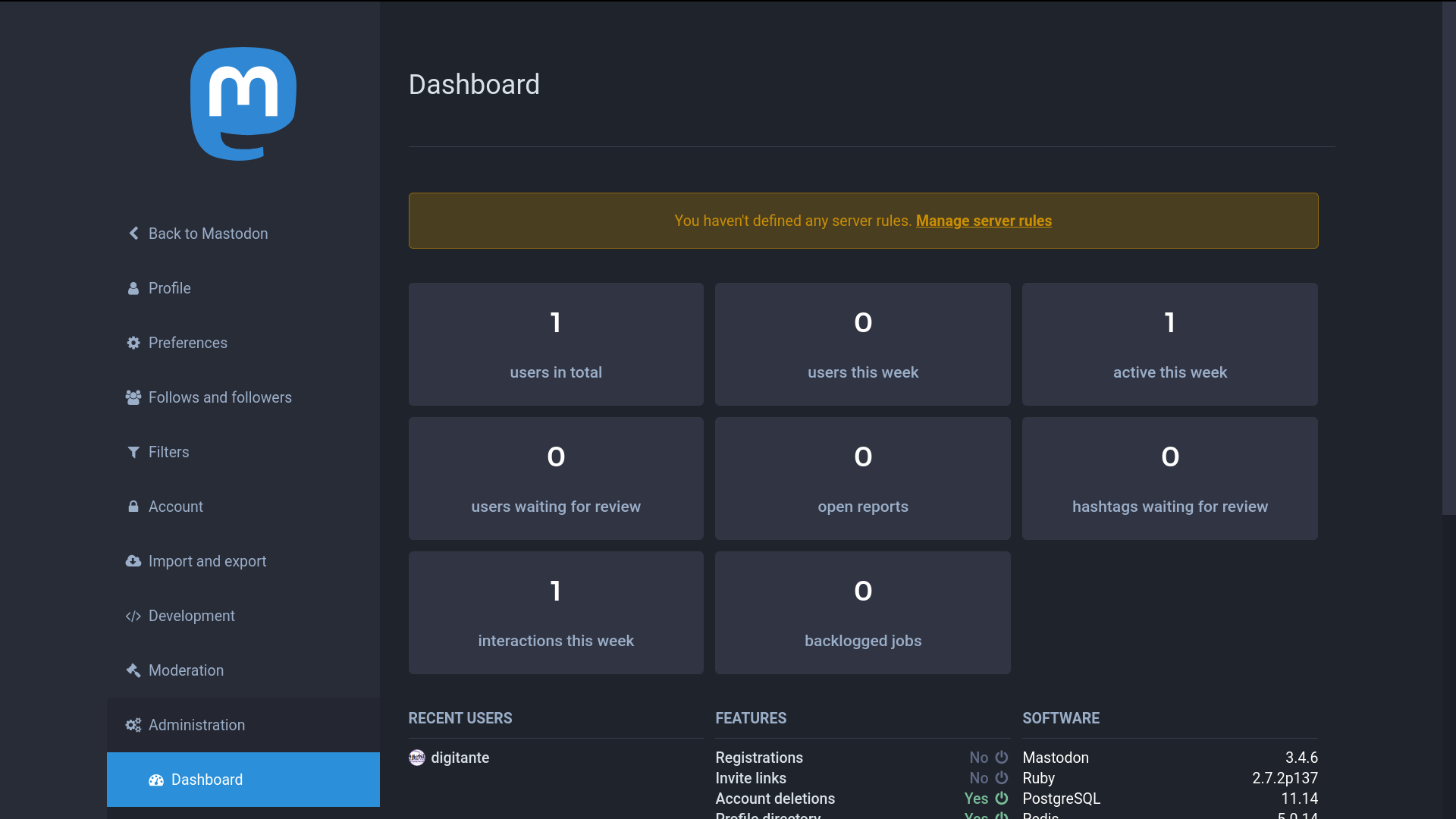The width and height of the screenshot is (1456, 819).
Task: Click the Preferences gear icon
Action: [133, 343]
